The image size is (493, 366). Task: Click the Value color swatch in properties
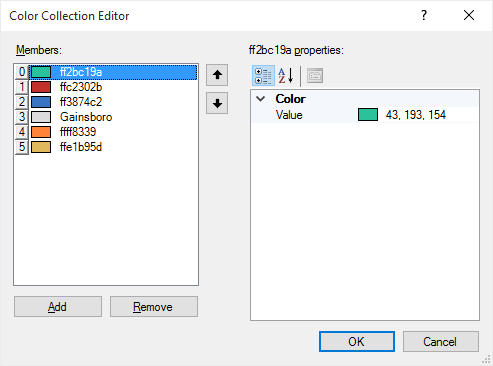(x=368, y=115)
